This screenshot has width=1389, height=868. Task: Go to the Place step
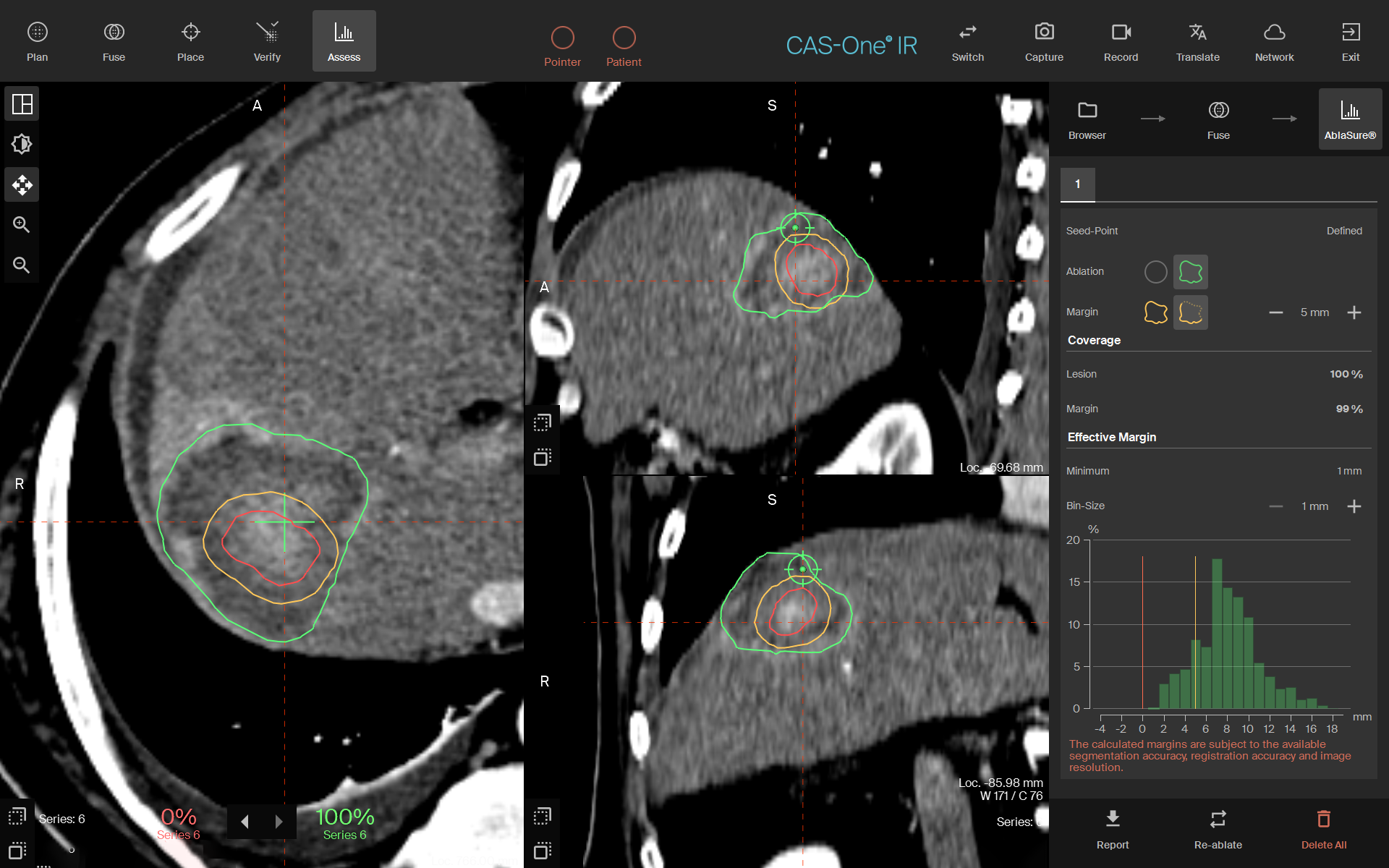coord(191,41)
